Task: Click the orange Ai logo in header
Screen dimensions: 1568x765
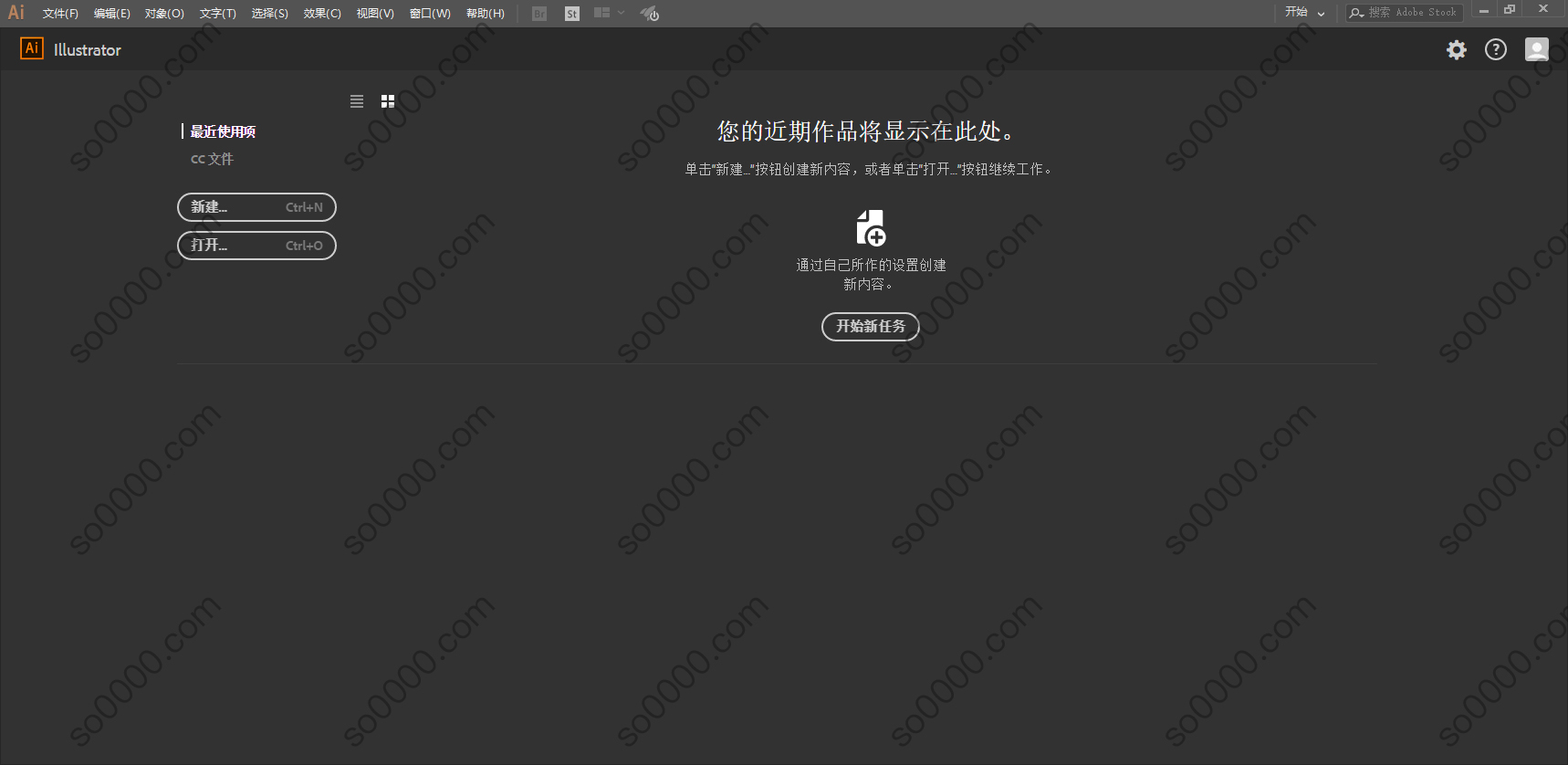Action: (32, 49)
